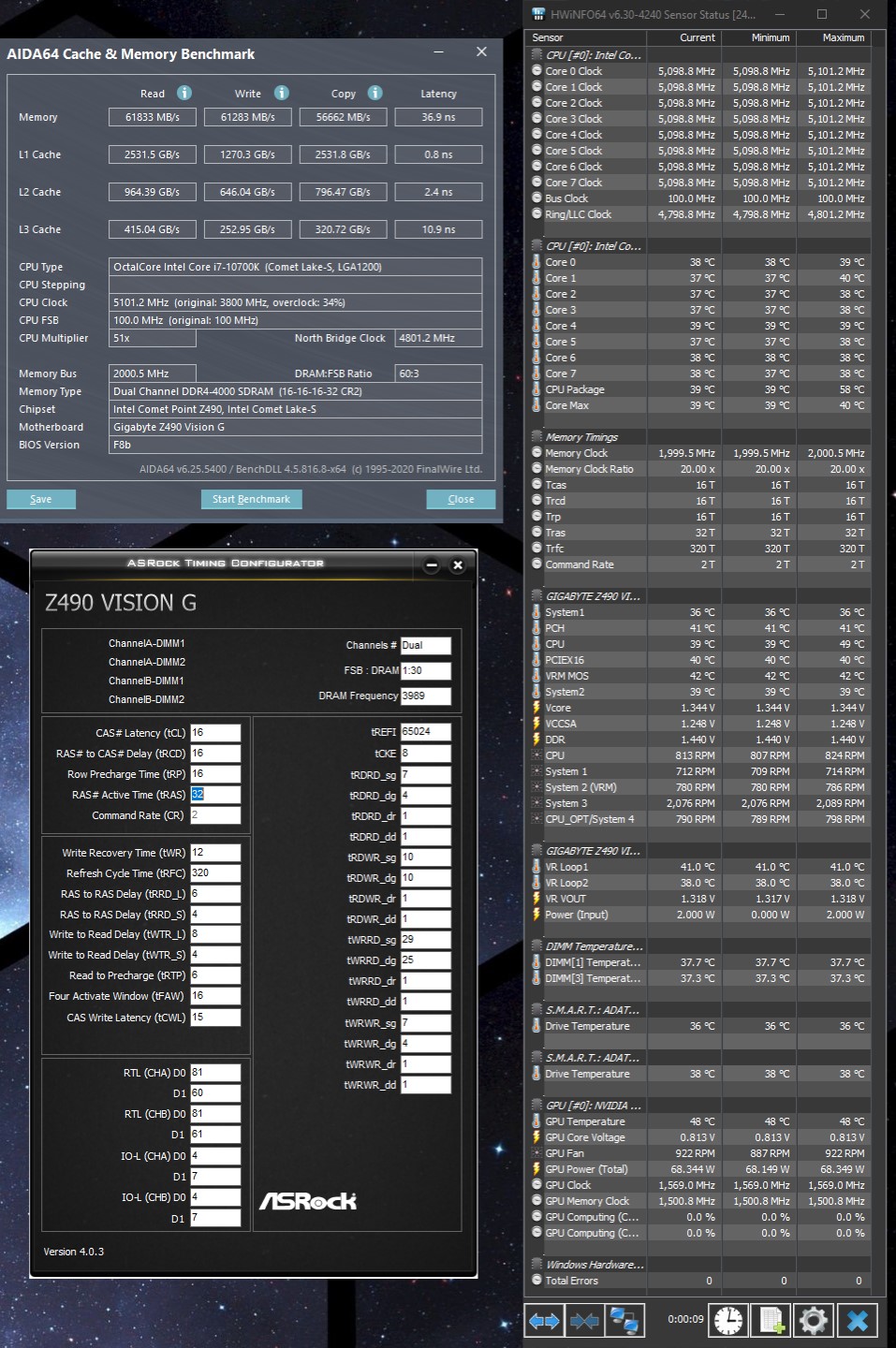The height and width of the screenshot is (1348, 896).
Task: Click the RTL (CHA) D0 field
Action: (215, 1073)
